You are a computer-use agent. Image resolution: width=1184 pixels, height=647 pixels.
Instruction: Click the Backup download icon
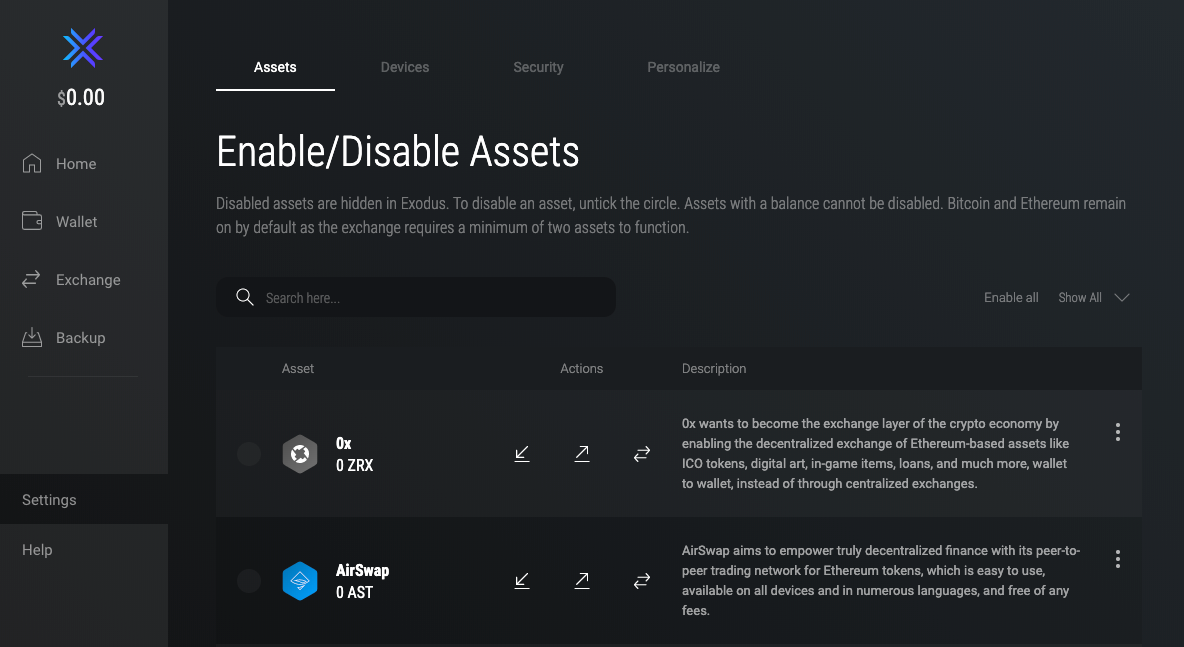(32, 337)
